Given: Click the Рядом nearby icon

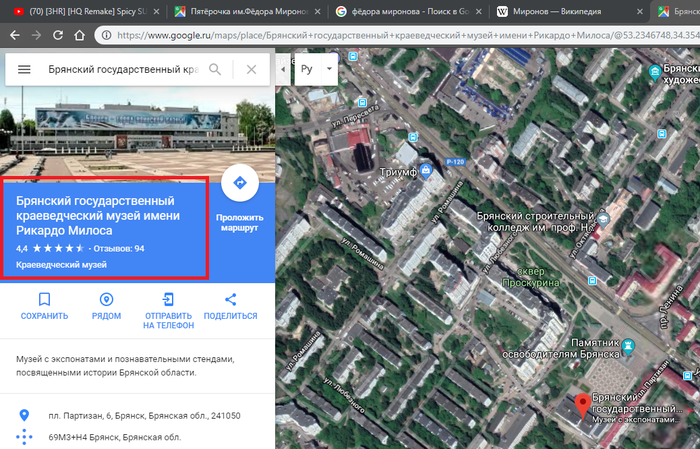Looking at the screenshot, I should click(x=106, y=299).
